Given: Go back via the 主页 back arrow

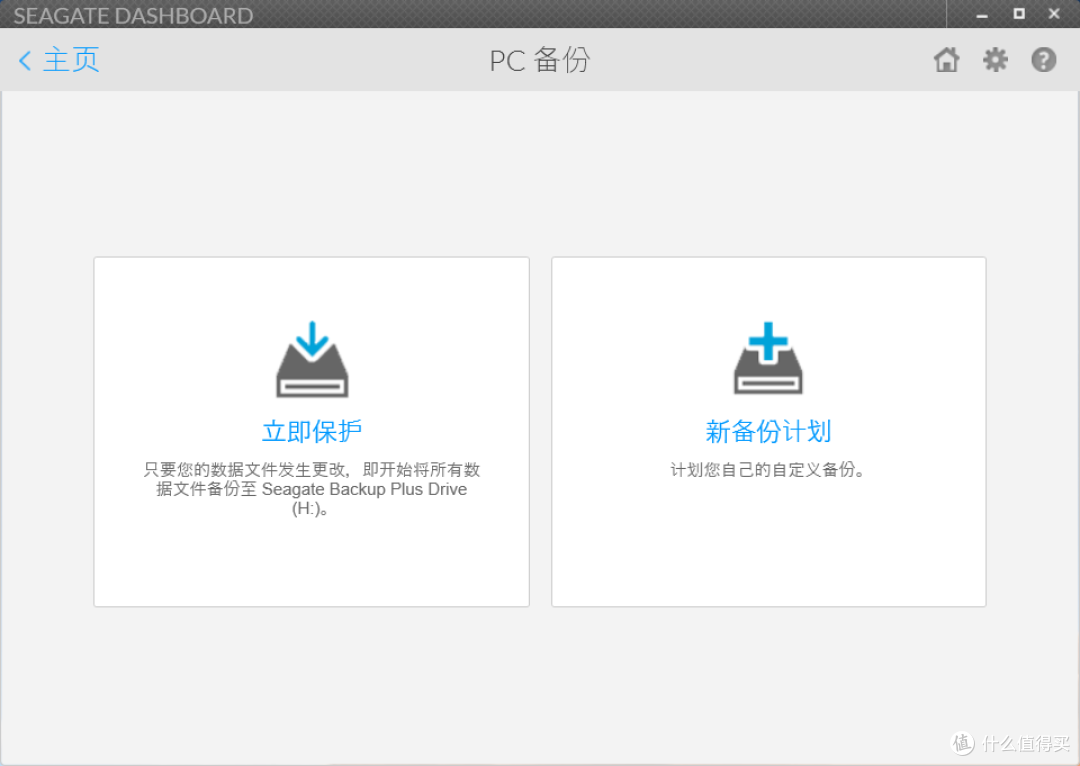Looking at the screenshot, I should [25, 61].
